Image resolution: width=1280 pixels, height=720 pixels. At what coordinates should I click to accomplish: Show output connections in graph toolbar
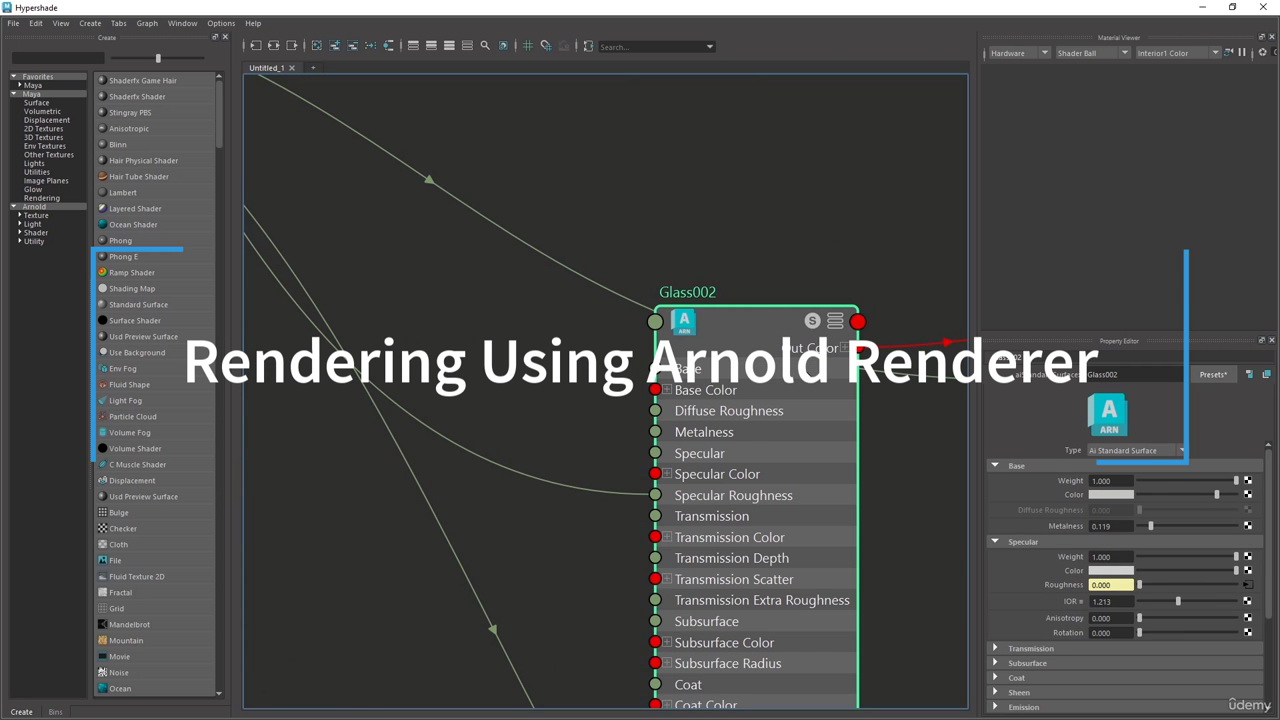(291, 46)
